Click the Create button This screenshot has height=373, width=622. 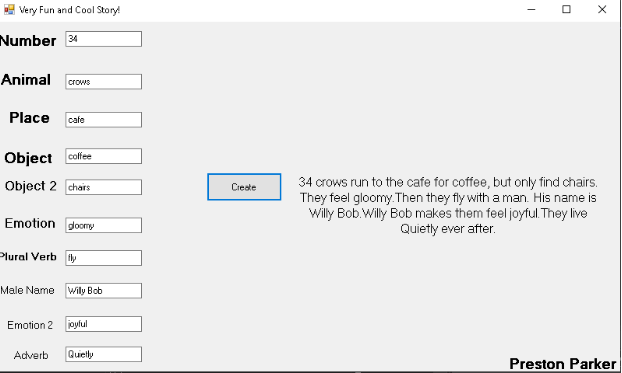pos(244,187)
